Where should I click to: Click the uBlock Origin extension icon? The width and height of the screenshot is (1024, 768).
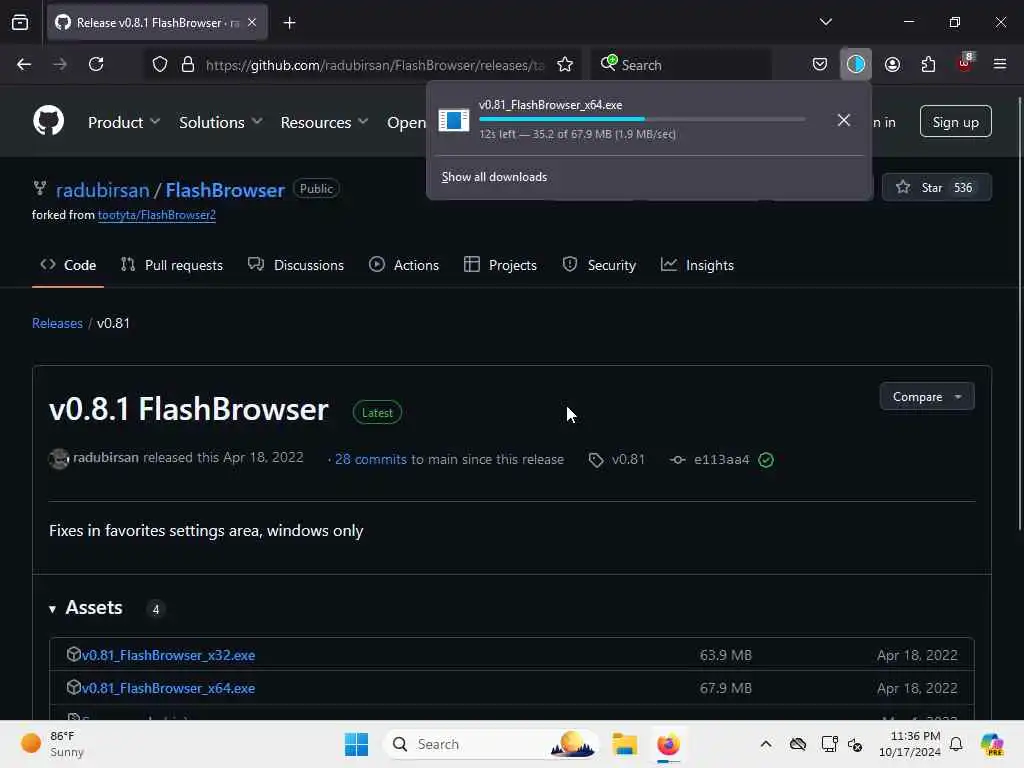(965, 63)
